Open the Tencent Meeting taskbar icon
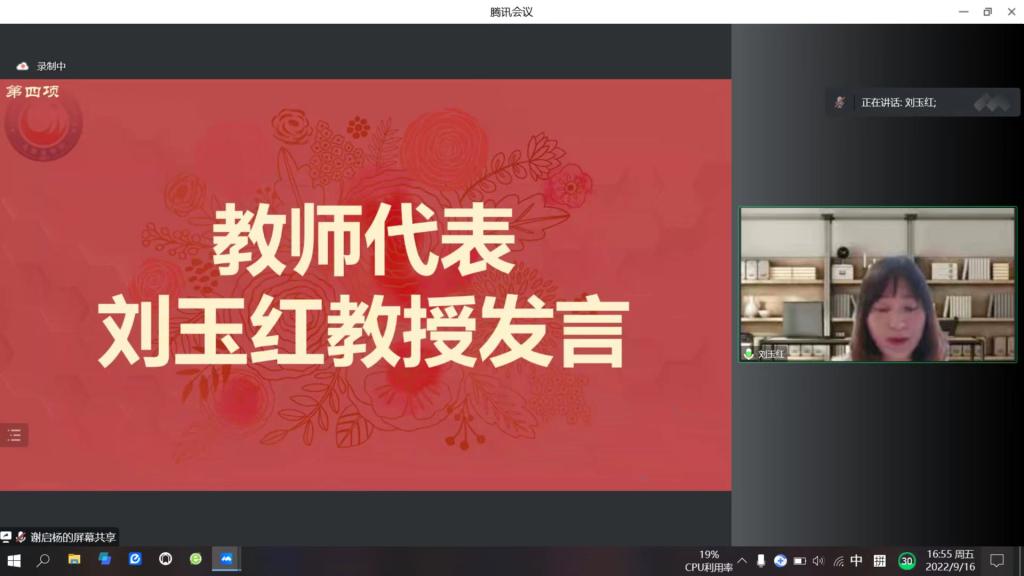Viewport: 1024px width, 576px height. [226, 560]
